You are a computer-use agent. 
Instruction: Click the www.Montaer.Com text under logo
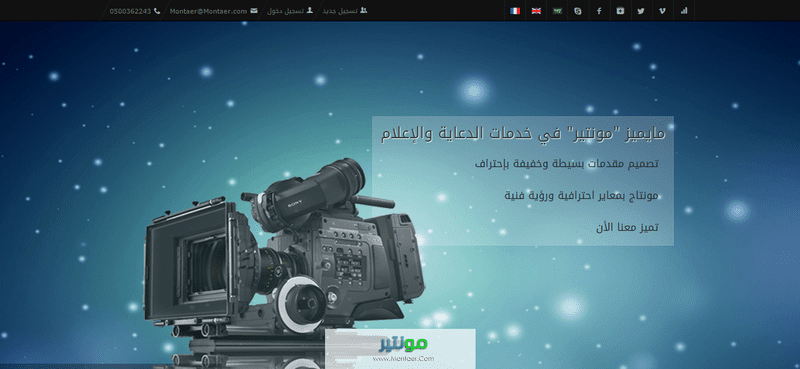click(403, 358)
